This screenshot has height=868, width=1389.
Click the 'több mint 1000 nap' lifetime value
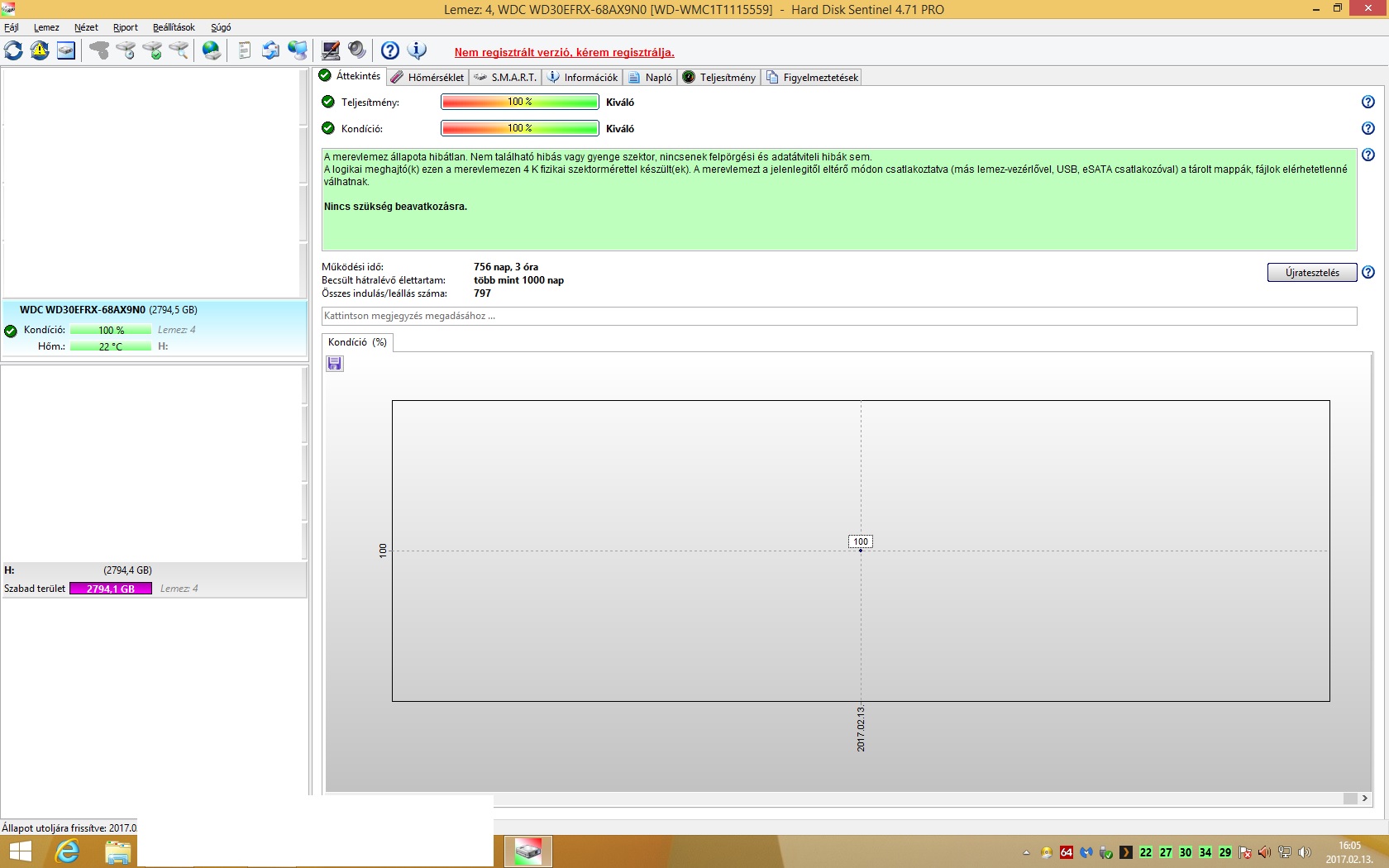518,280
